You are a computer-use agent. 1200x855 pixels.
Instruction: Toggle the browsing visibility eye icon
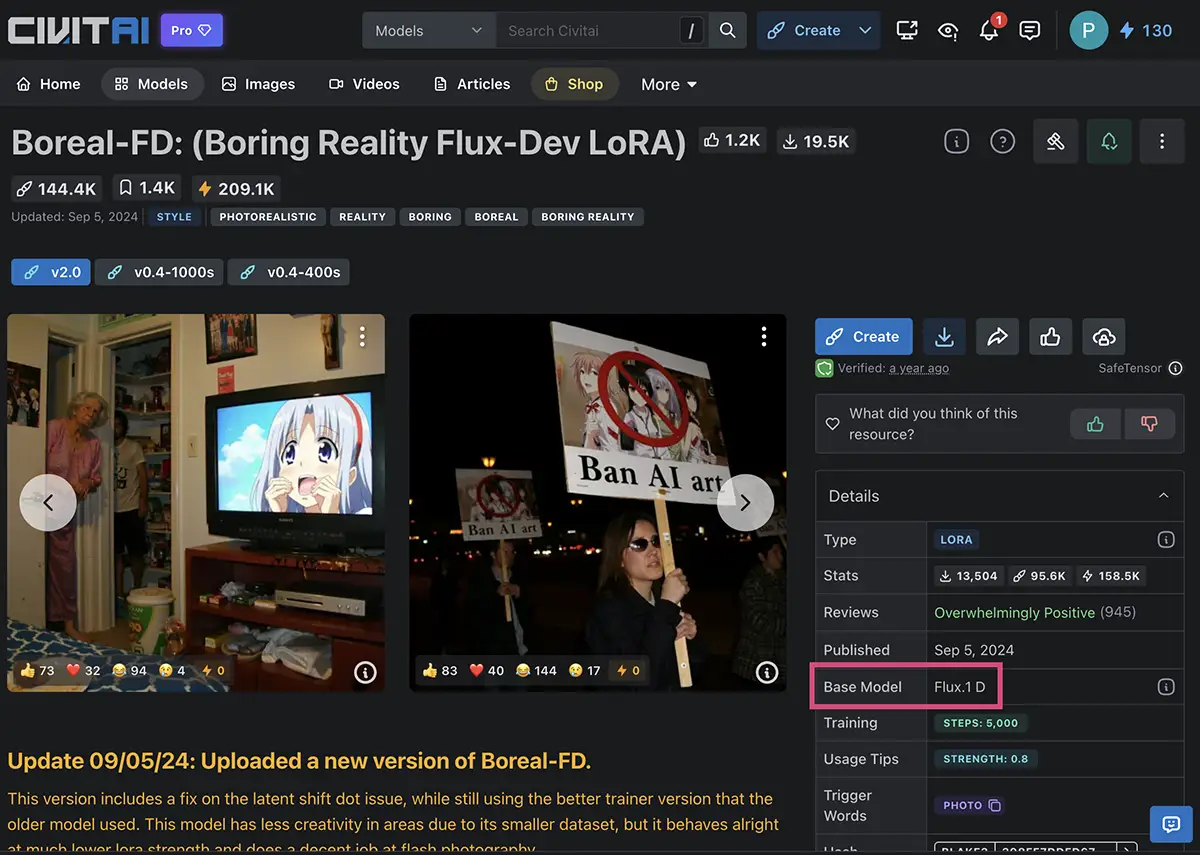(947, 31)
